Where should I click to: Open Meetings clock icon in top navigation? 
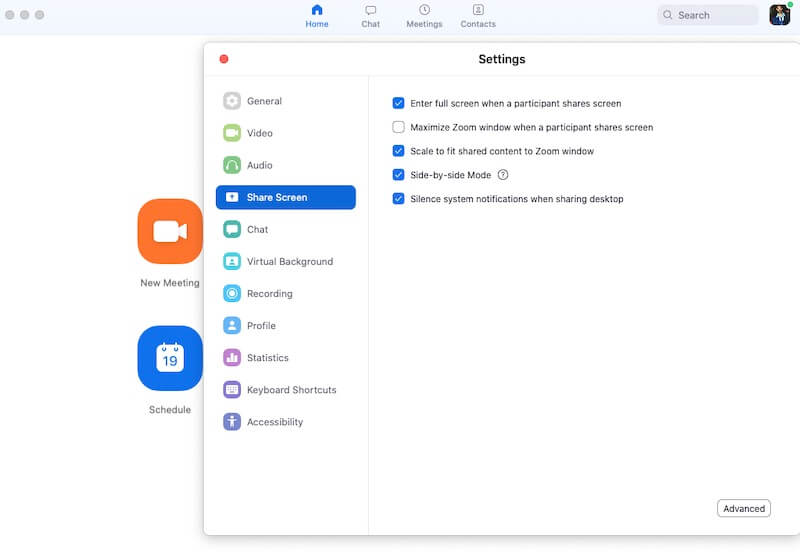tap(424, 10)
